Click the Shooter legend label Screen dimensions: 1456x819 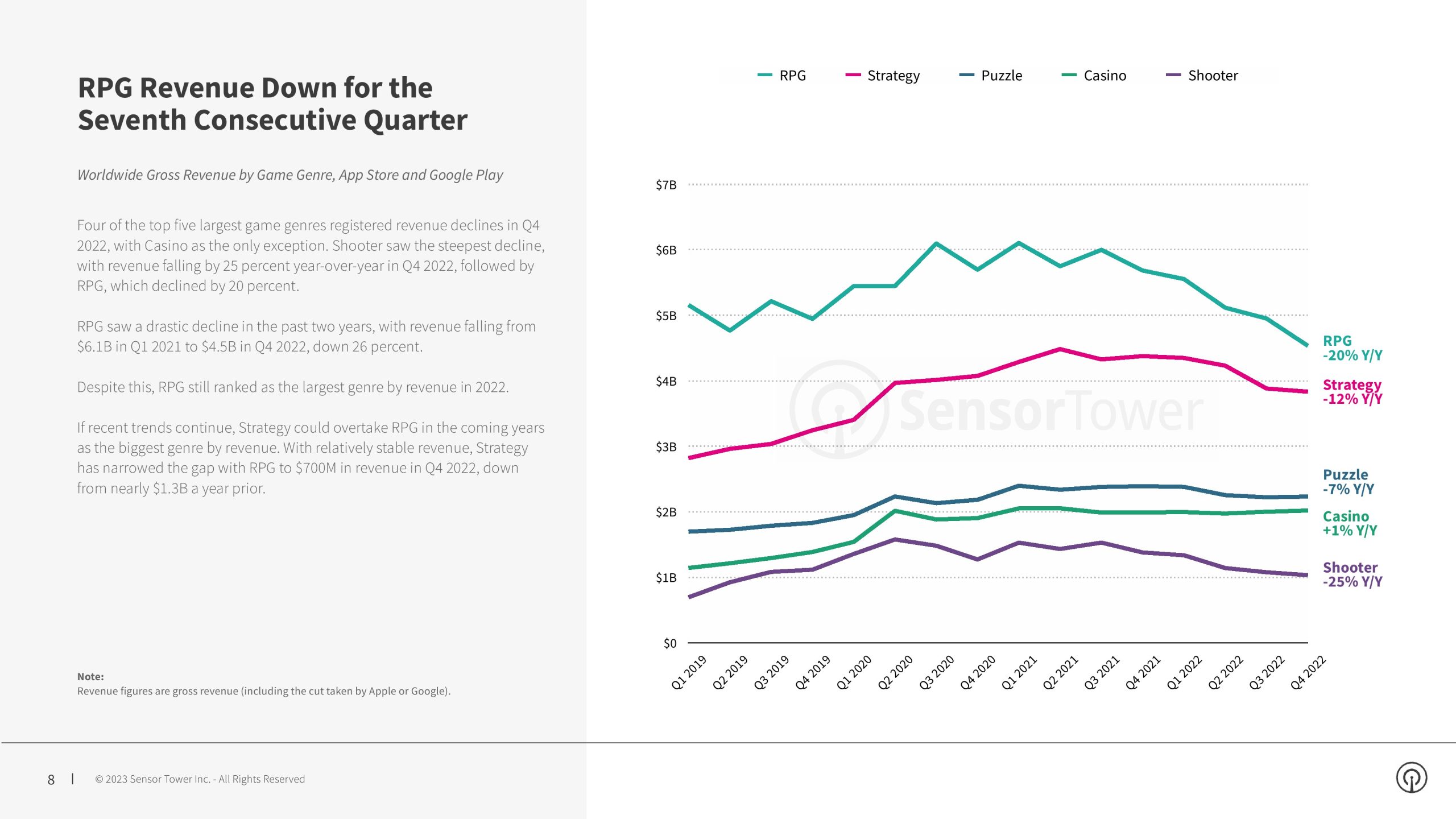tap(1213, 76)
